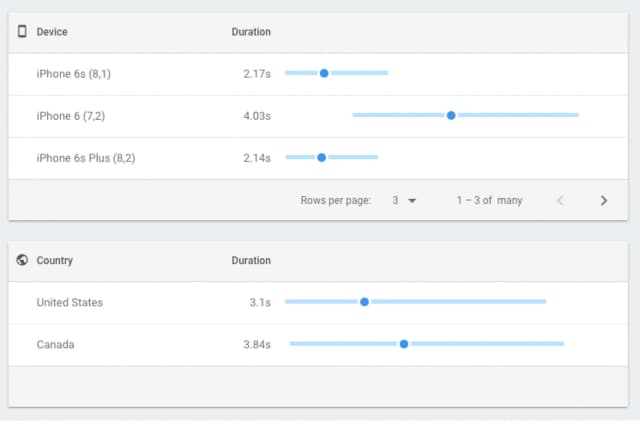Click the median dot for iPhone 6s Plus
The width and height of the screenshot is (640, 425).
(322, 157)
